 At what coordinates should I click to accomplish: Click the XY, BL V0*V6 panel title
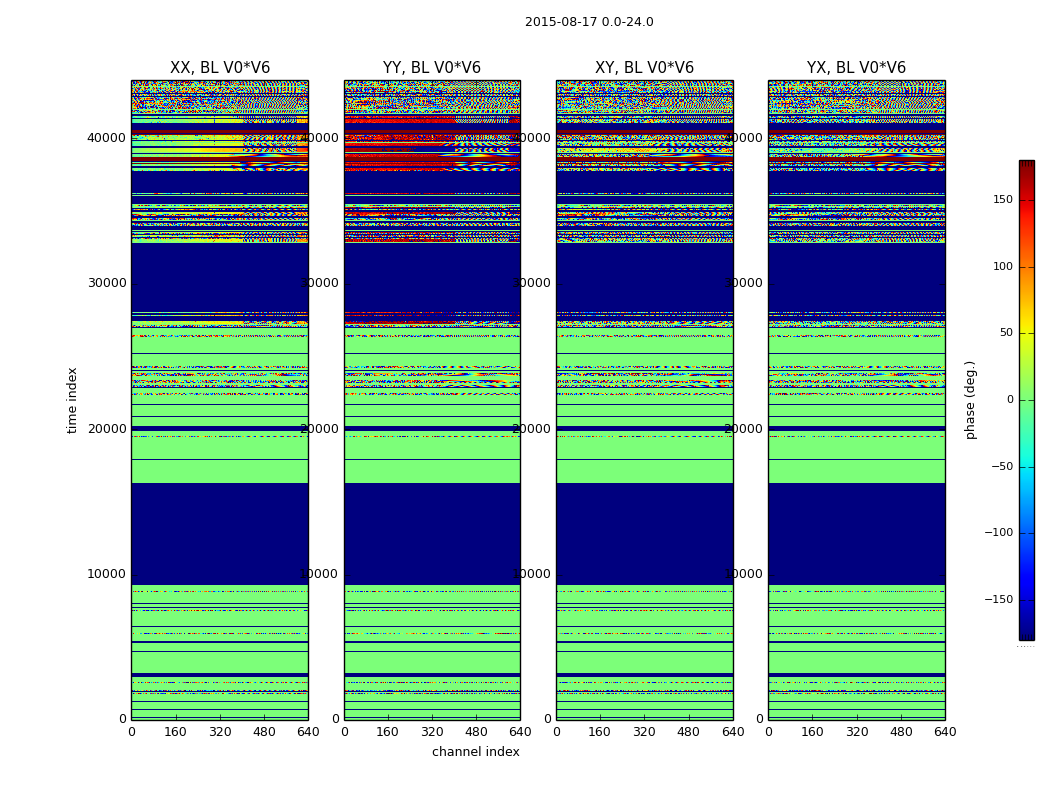point(644,68)
